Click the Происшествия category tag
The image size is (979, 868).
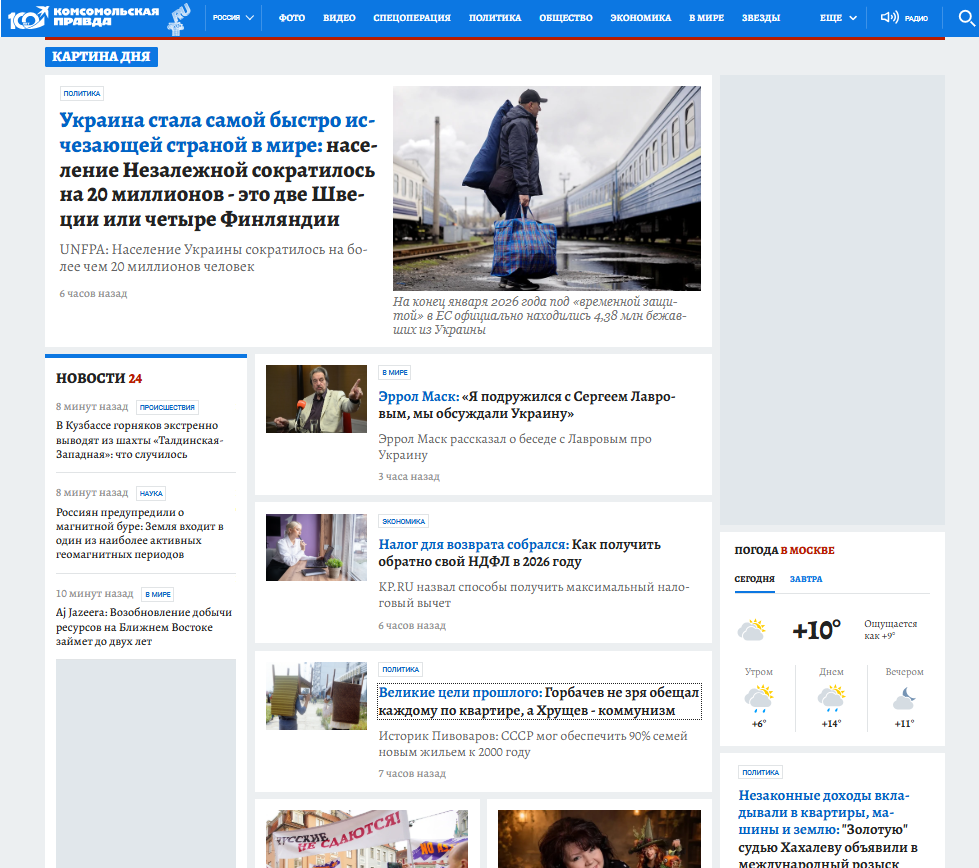[167, 408]
